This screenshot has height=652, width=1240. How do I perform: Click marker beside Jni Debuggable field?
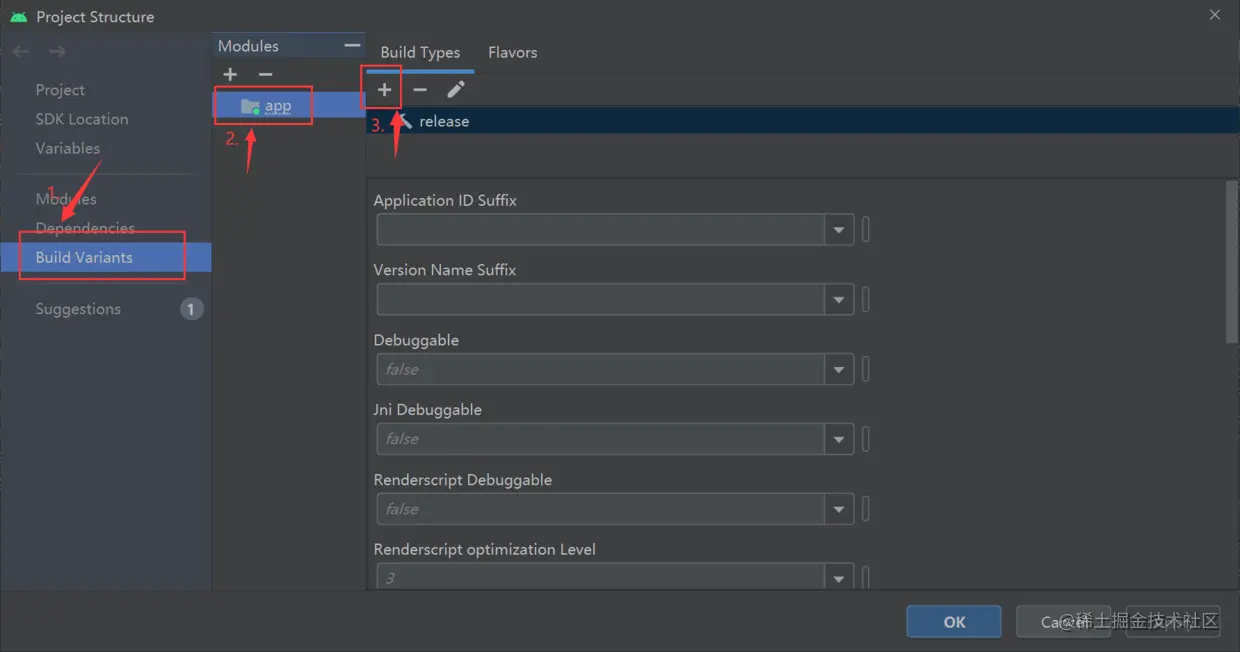coord(866,439)
